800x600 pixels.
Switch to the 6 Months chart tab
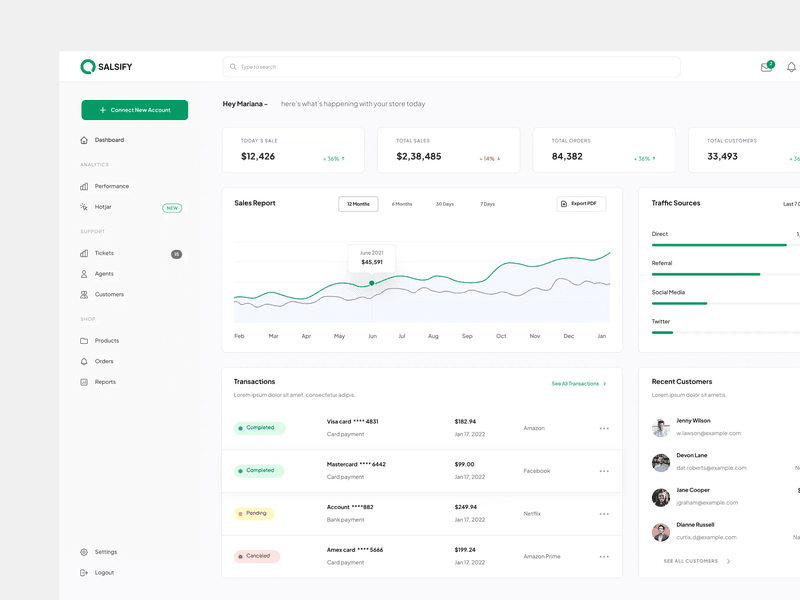click(401, 203)
